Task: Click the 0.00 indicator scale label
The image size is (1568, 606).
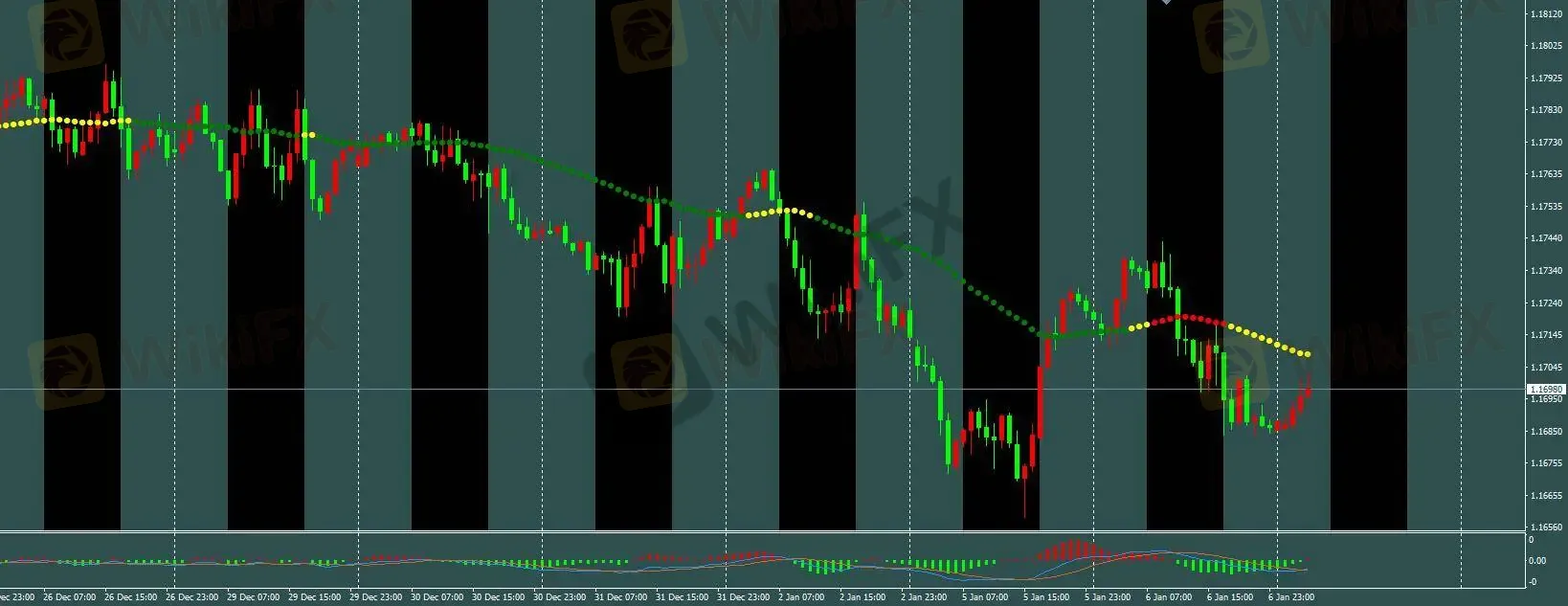Action: point(1536,561)
